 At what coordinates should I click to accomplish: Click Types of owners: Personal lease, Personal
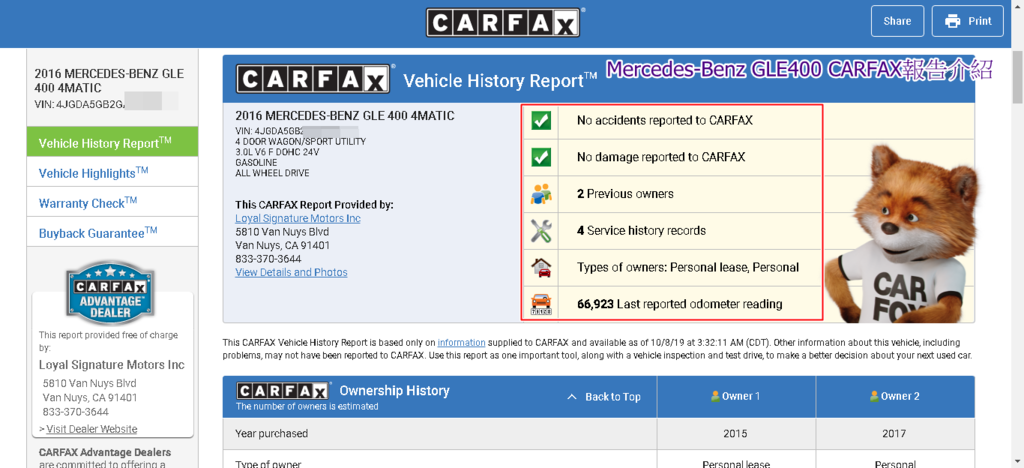point(688,267)
